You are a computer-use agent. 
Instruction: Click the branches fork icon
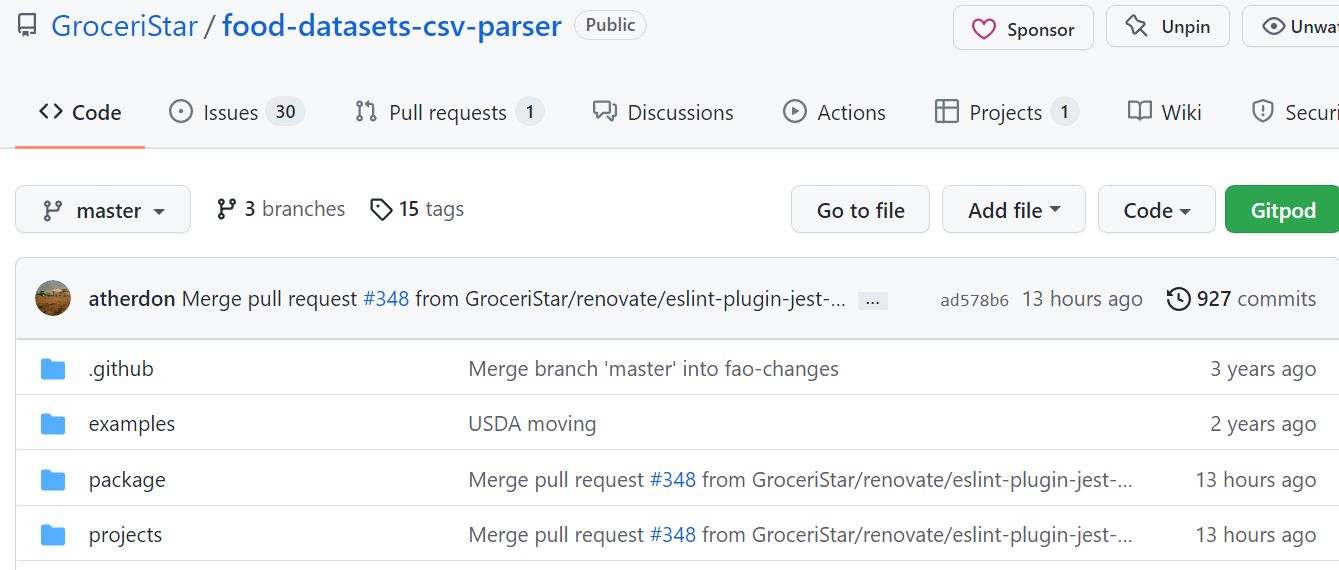pos(227,209)
